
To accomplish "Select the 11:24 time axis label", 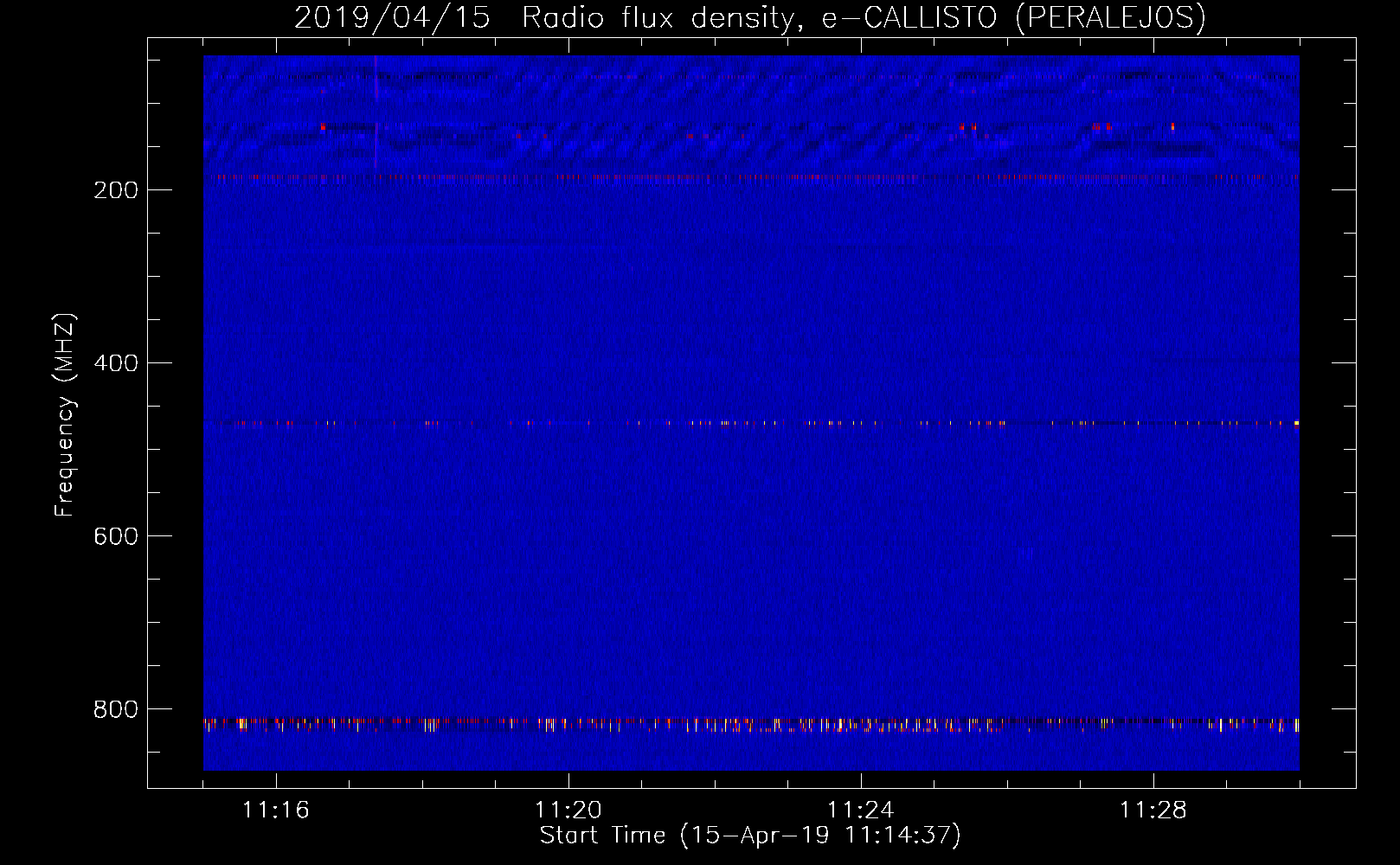I will 860,811.
